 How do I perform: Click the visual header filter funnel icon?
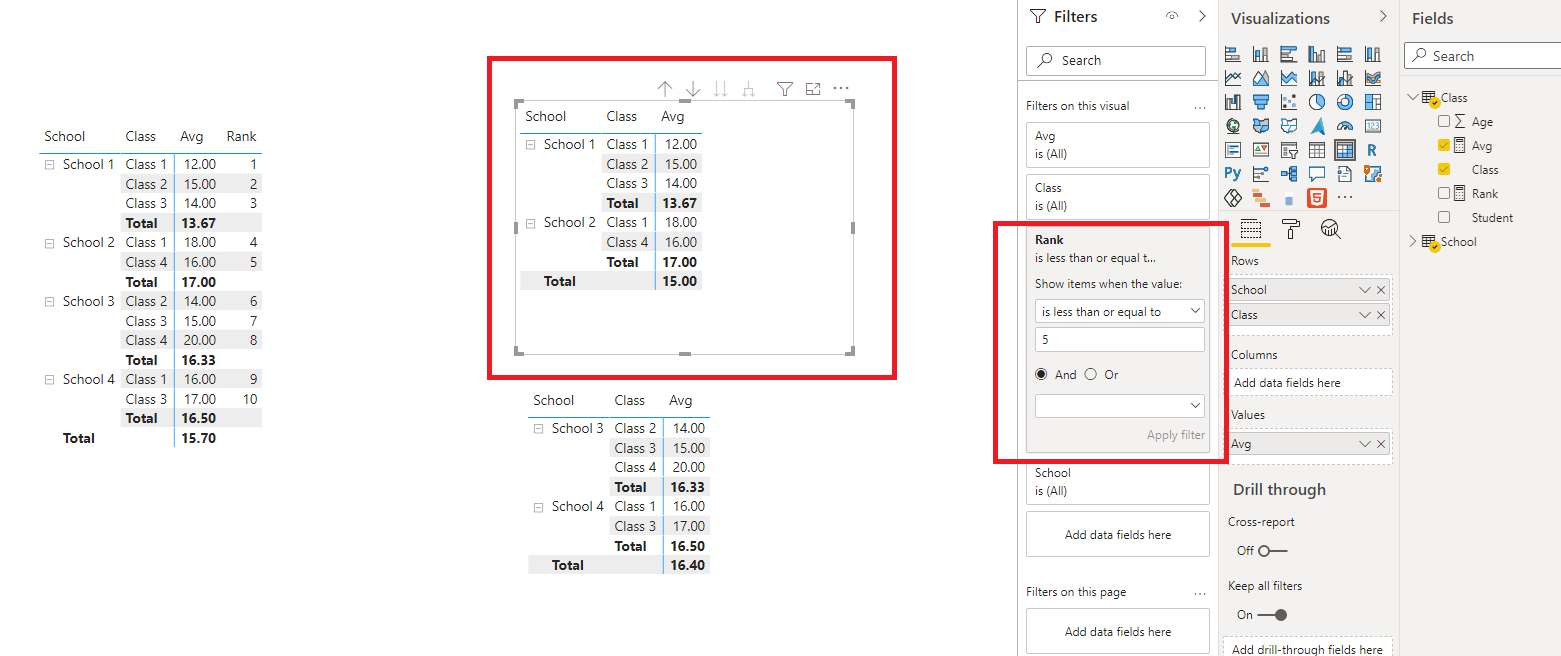pos(785,89)
